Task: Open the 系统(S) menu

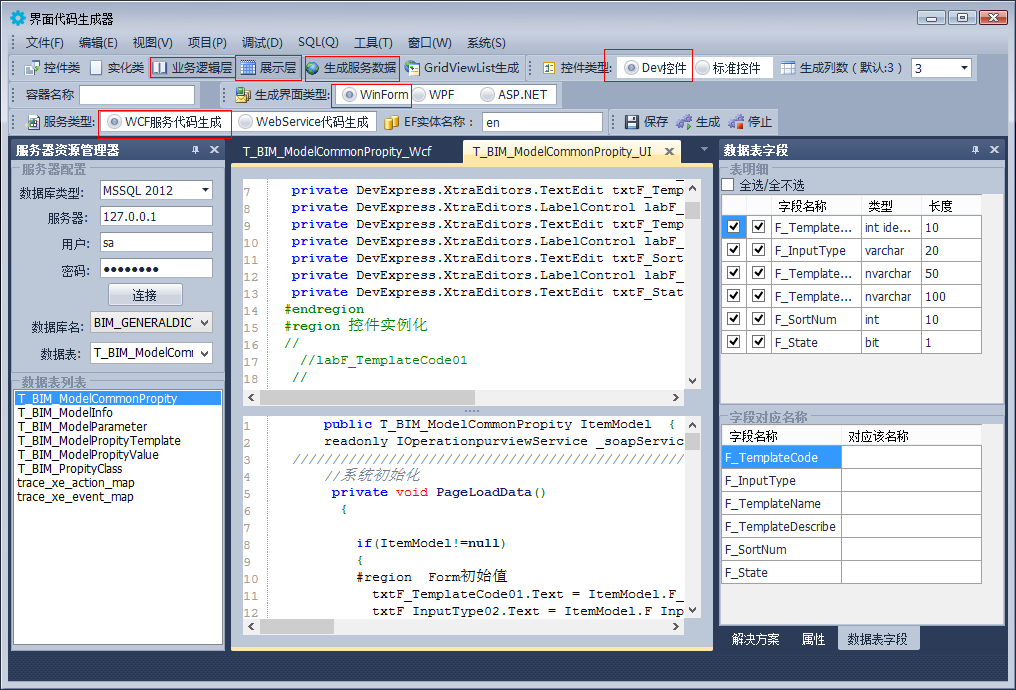Action: 486,43
